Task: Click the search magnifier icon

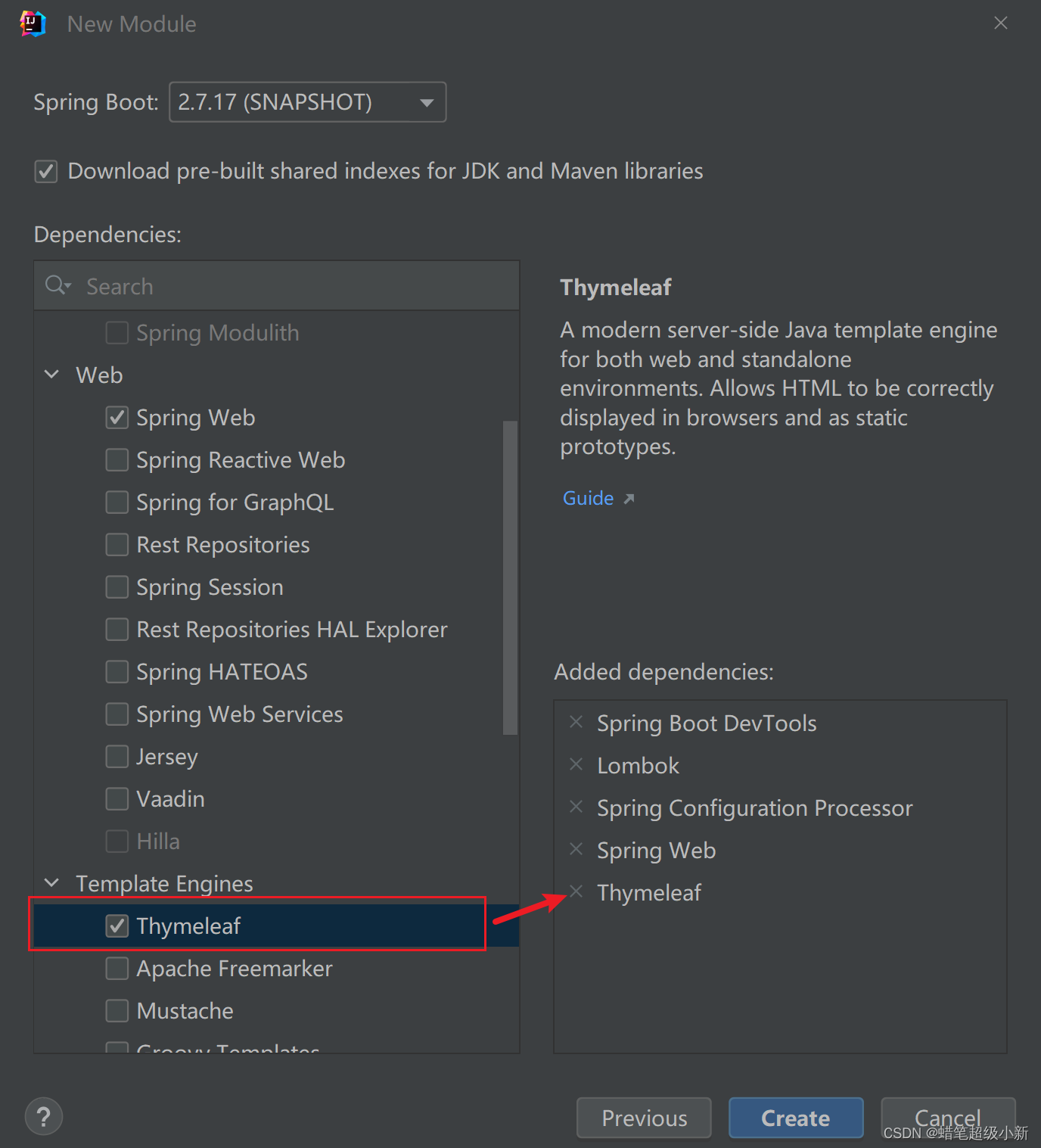Action: (57, 285)
